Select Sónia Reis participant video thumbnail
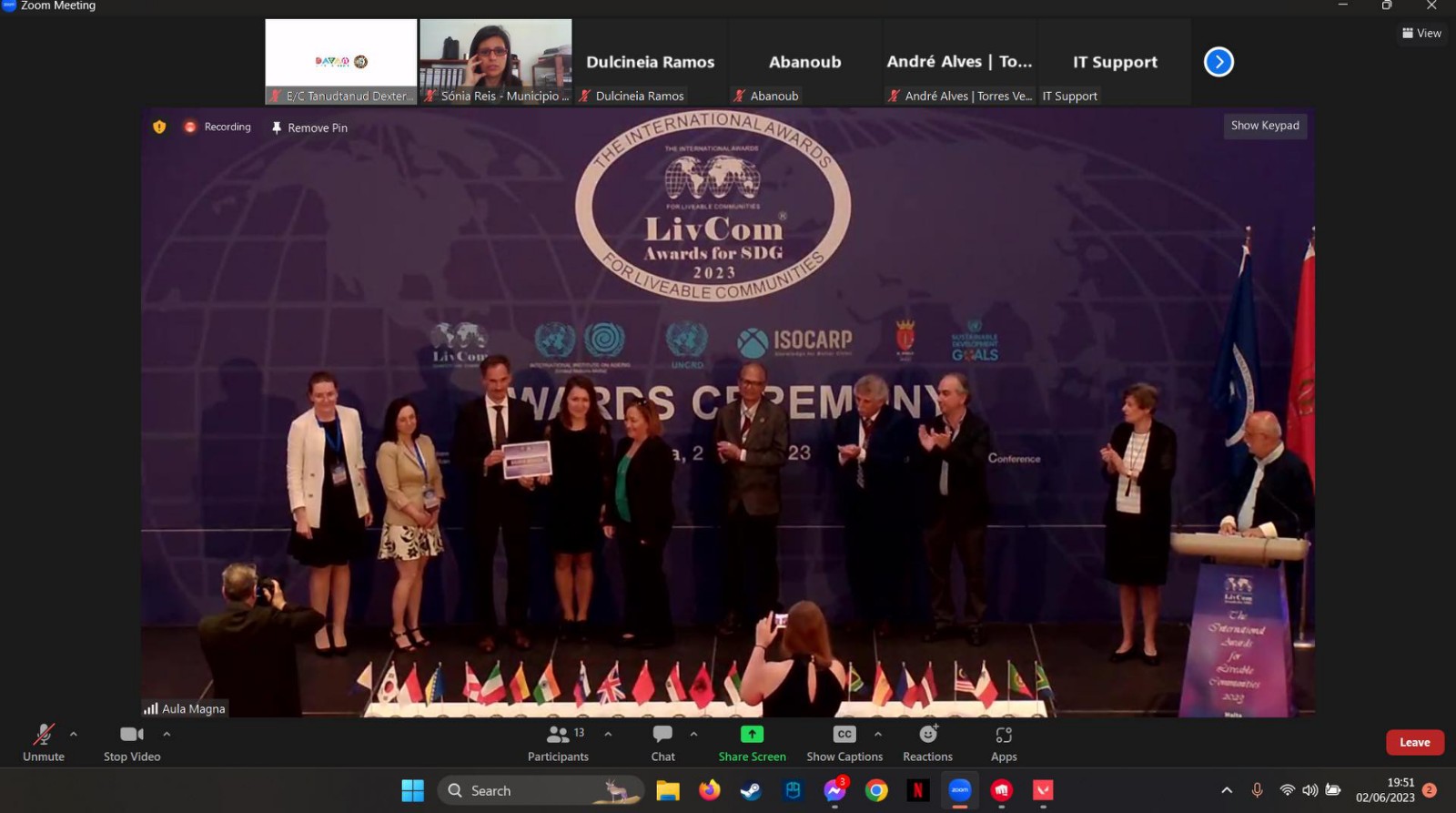The width and height of the screenshot is (1456, 813). (496, 62)
